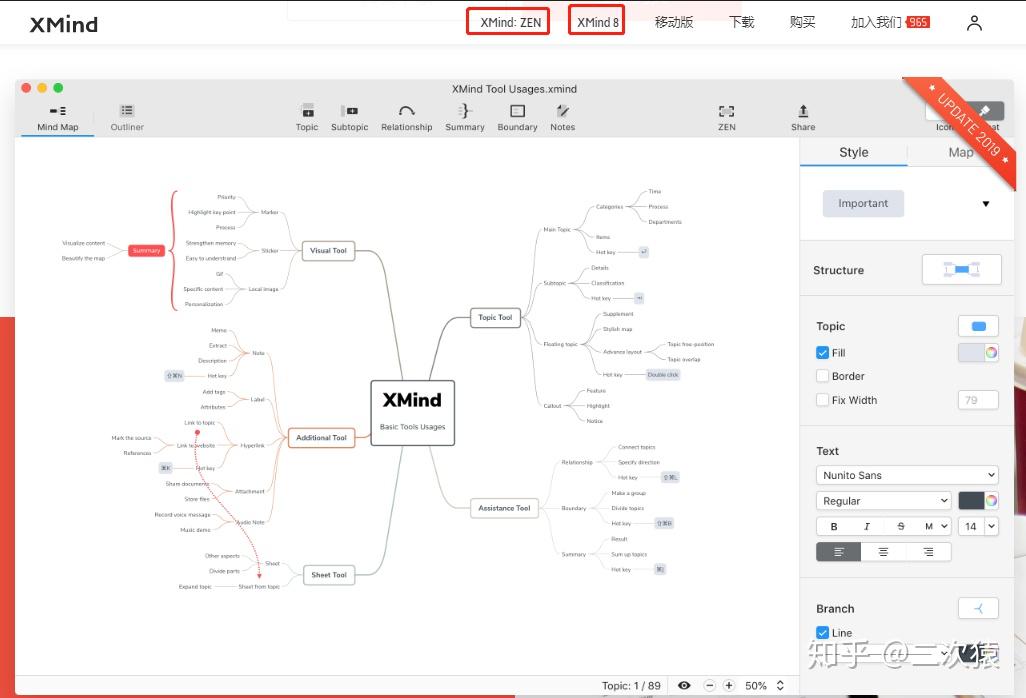
Task: Toggle the eye visibility icon in status bar
Action: pos(684,686)
